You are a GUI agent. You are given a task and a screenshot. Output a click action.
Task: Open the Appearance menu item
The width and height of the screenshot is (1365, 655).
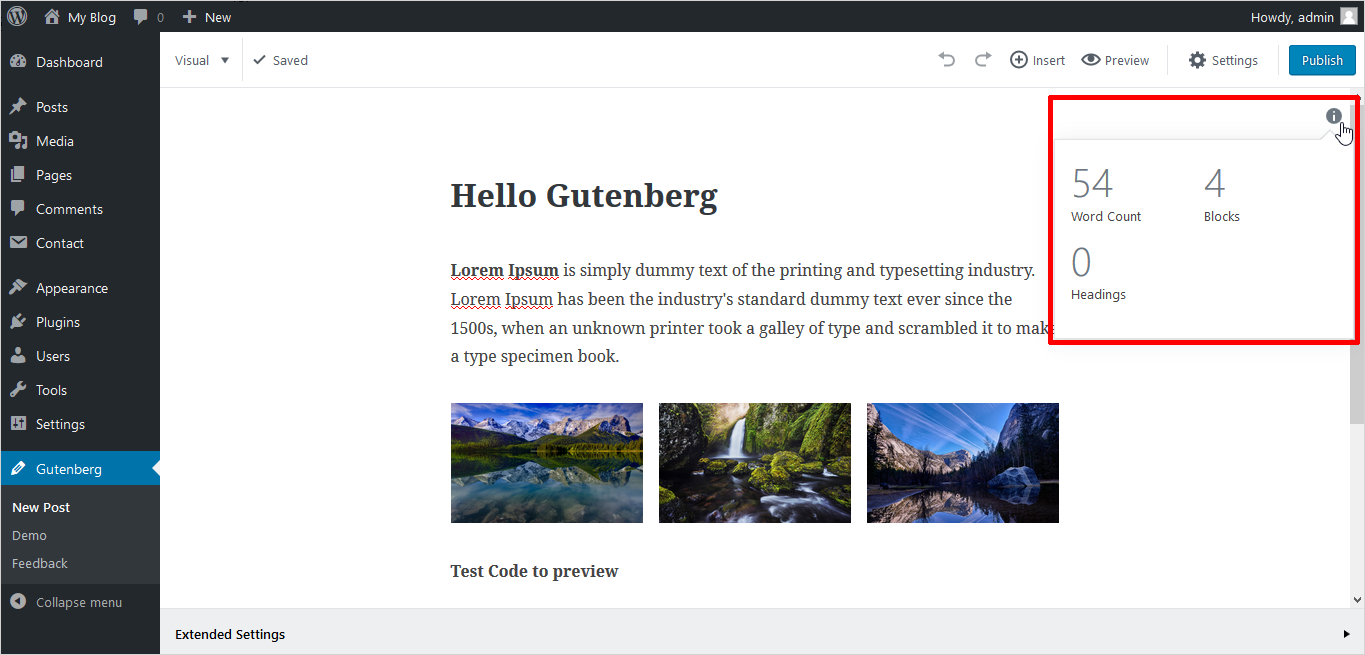click(71, 288)
